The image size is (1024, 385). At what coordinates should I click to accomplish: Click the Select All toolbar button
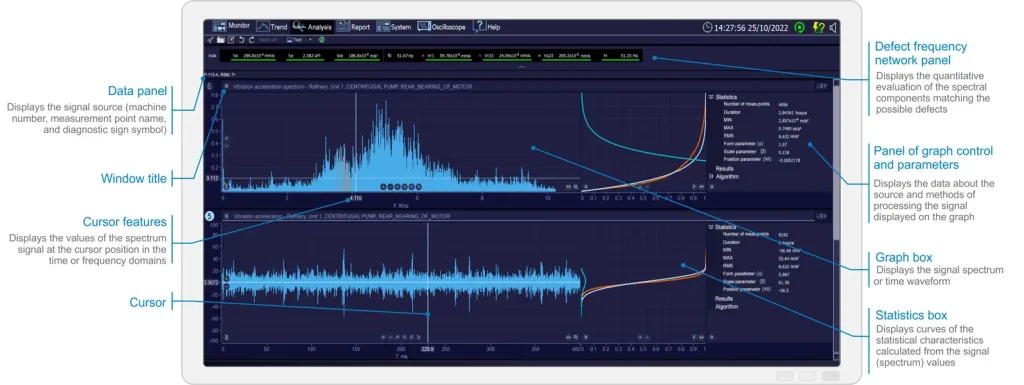268,40
